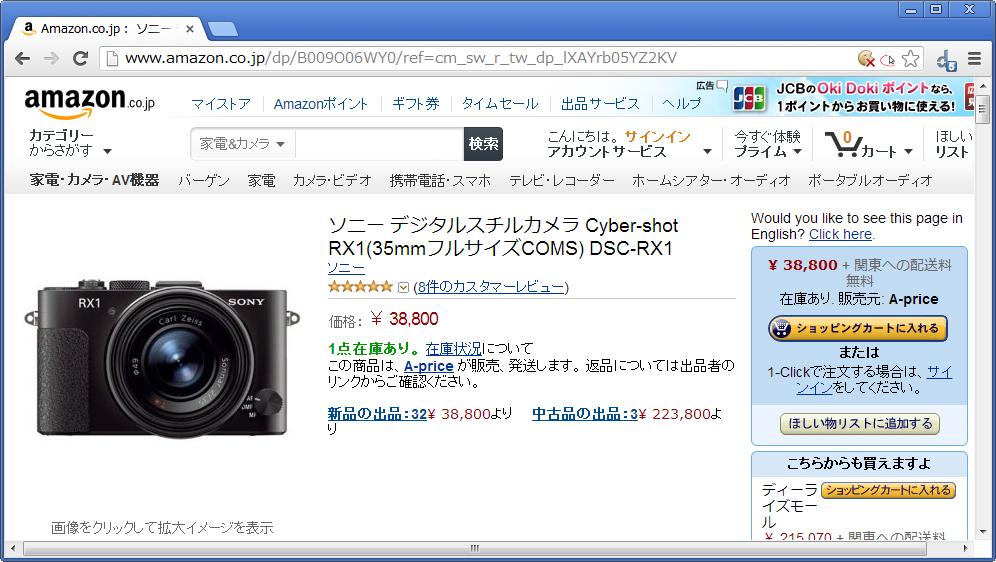This screenshot has height=562, width=996.
Task: Open タイムセール link
Action: pos(500,104)
